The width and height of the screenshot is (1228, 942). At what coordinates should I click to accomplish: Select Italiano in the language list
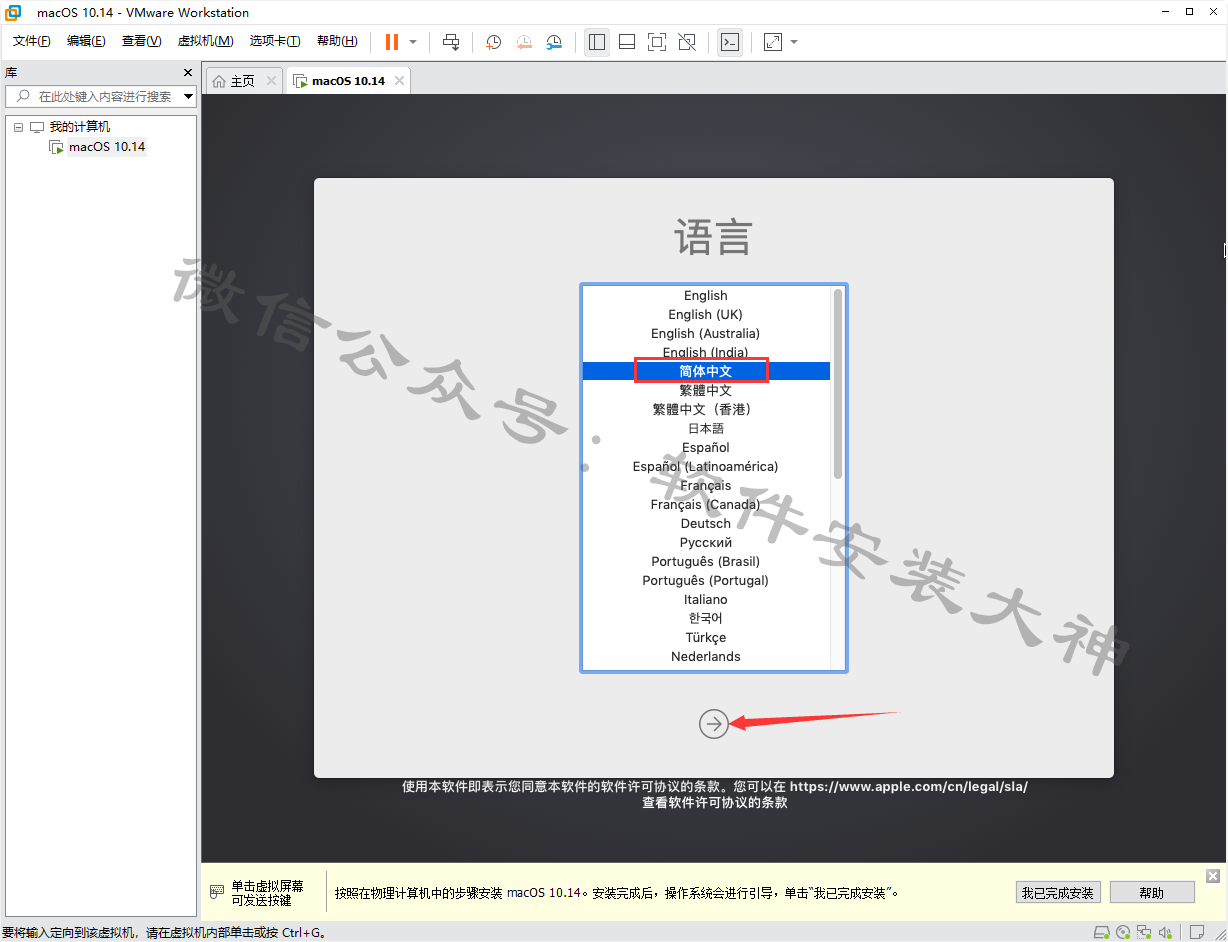pos(706,599)
